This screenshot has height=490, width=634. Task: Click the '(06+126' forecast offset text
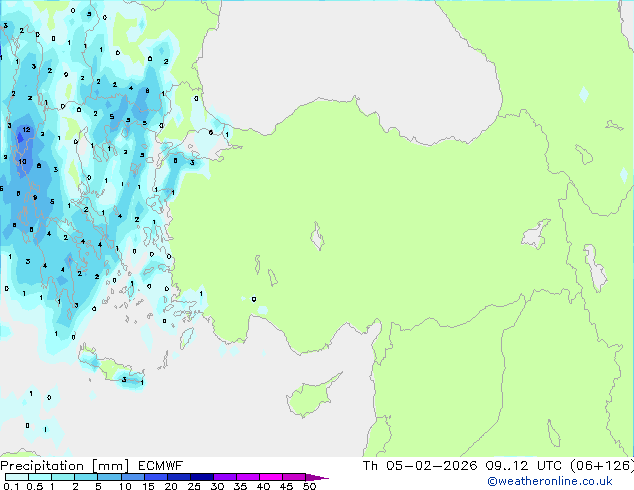tap(600, 466)
